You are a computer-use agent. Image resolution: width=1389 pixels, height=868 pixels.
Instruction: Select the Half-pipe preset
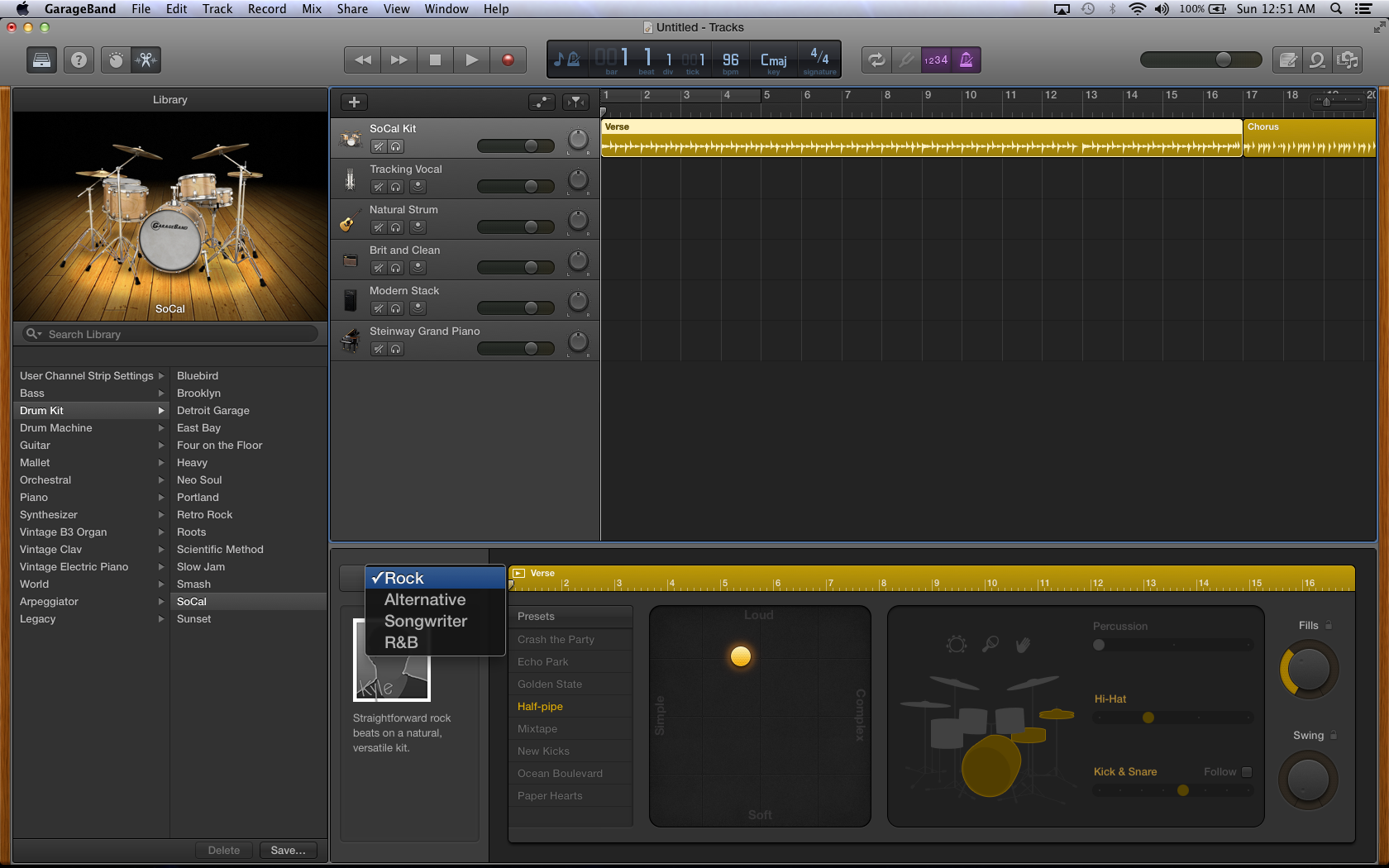point(570,706)
